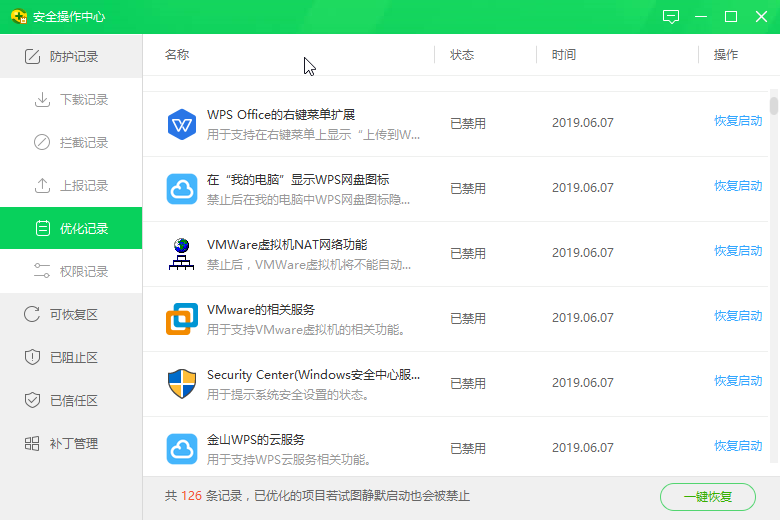Click the 金山WPS的云服务 cloud icon
Image resolution: width=780 pixels, height=520 pixels.
(x=182, y=449)
